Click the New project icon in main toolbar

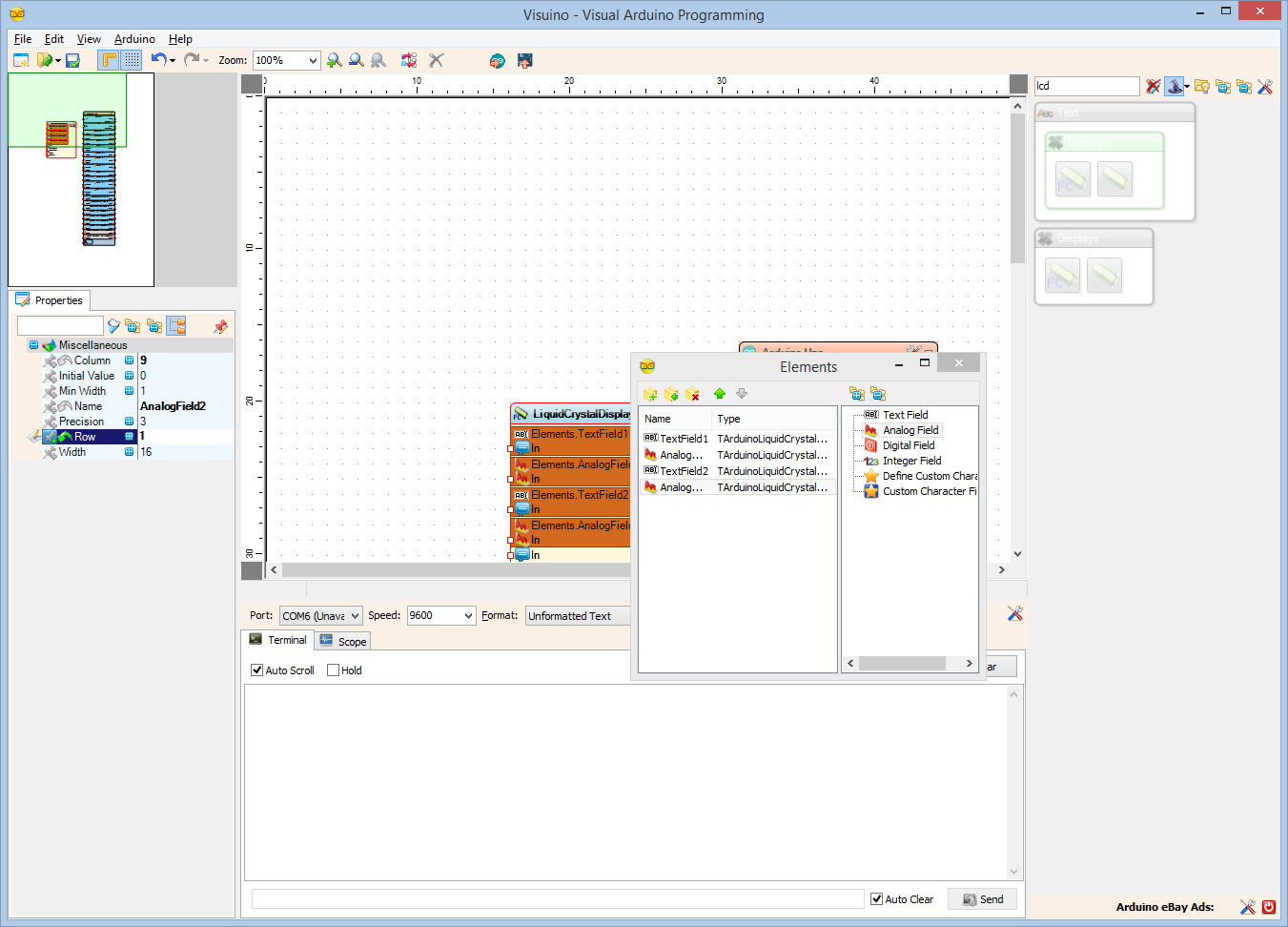(x=21, y=60)
